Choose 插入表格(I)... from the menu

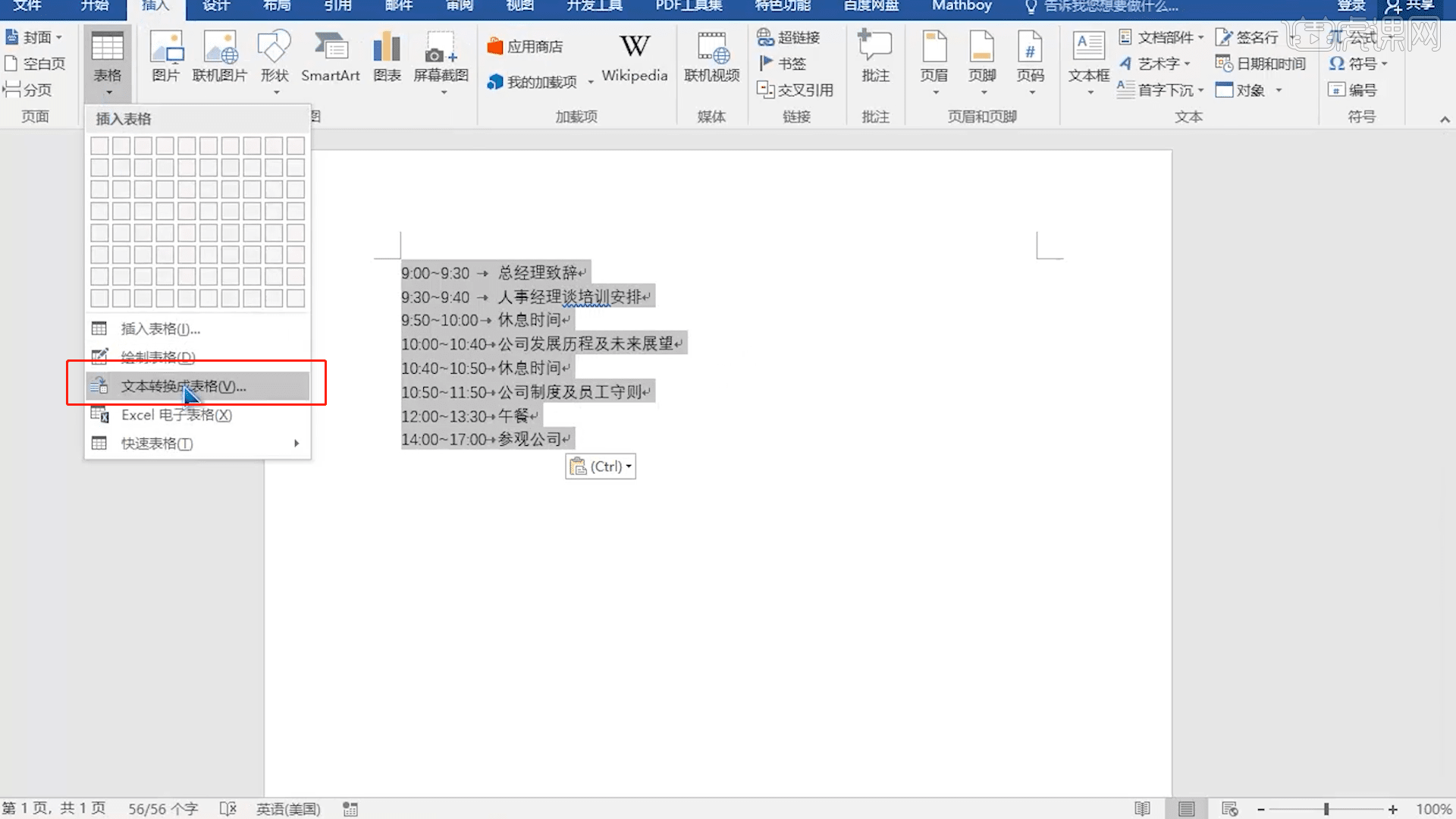tap(197, 329)
